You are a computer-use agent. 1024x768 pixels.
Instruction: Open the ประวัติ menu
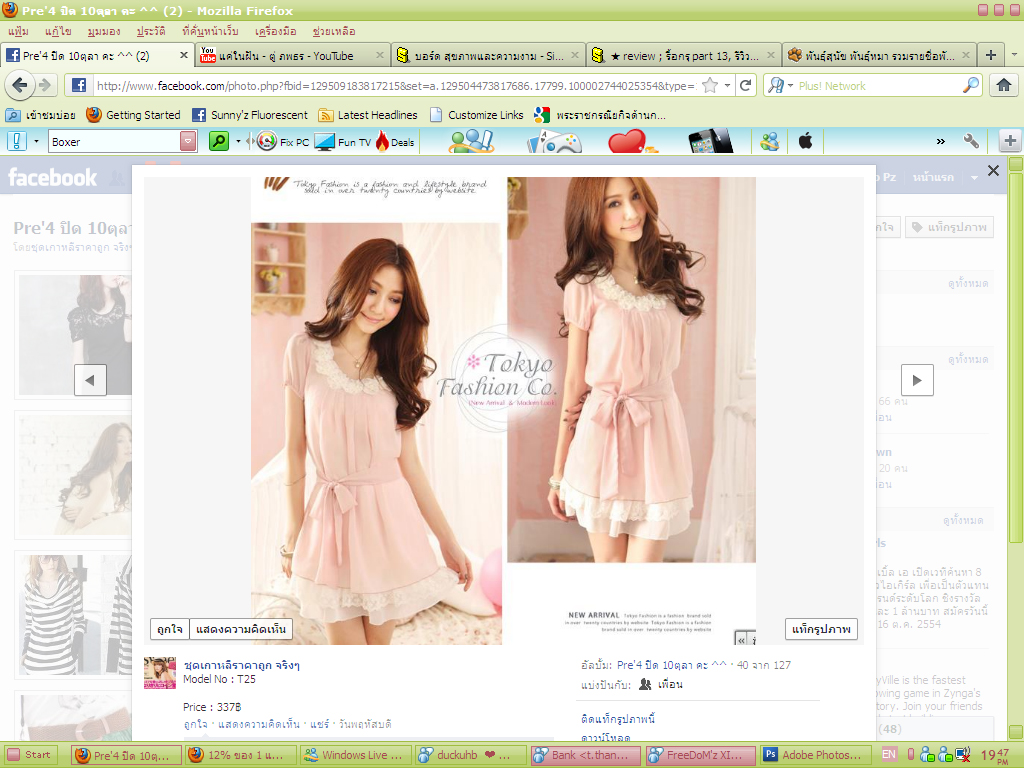click(x=151, y=31)
